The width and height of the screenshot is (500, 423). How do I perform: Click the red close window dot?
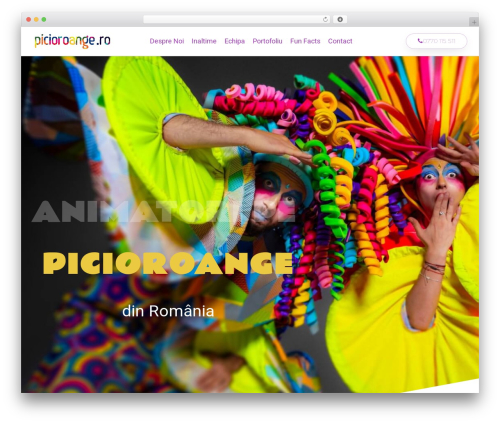[29, 19]
